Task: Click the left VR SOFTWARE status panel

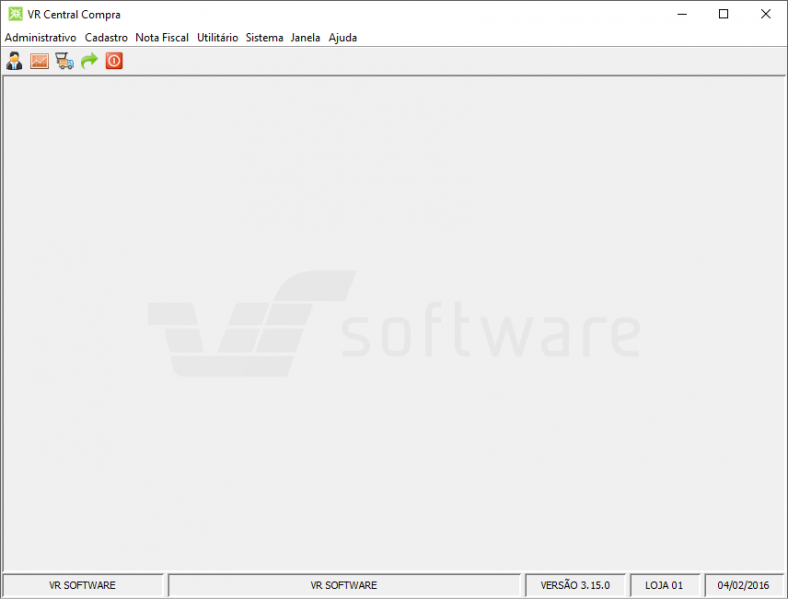Action: tap(83, 585)
